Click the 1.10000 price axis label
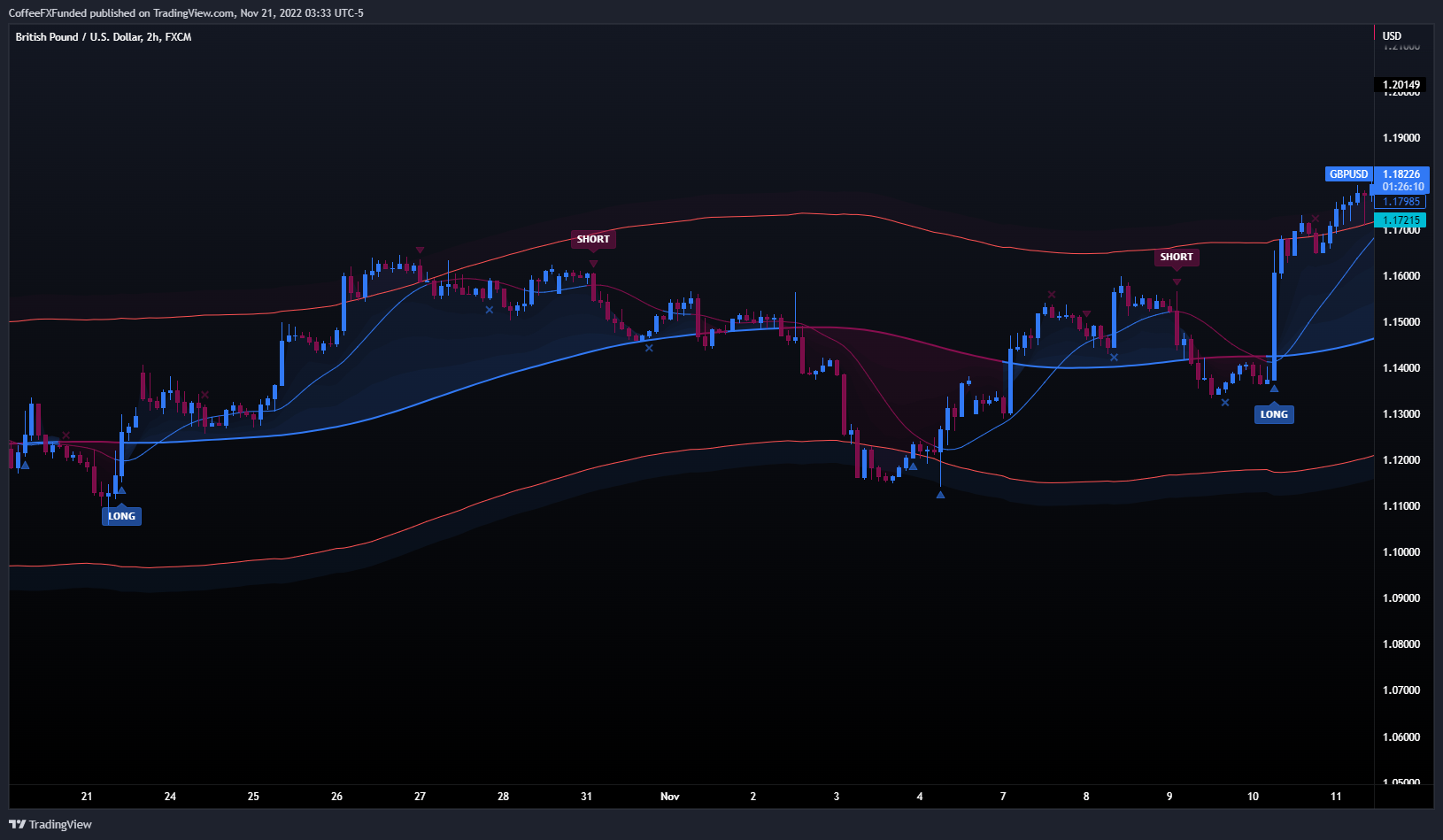The width and height of the screenshot is (1443, 840). coord(1401,552)
